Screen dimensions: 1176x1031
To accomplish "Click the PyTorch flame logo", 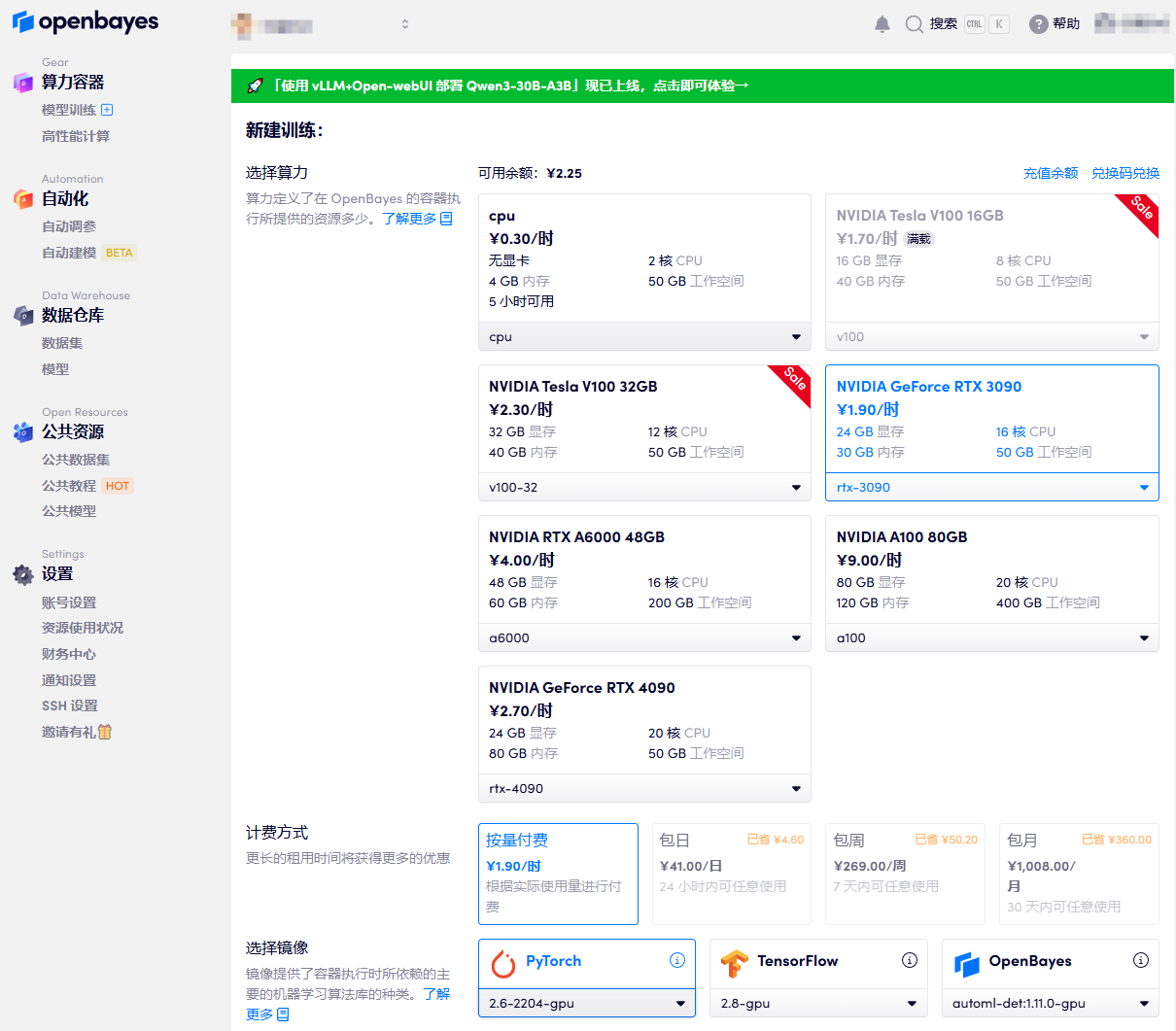I will pyautogui.click(x=503, y=963).
